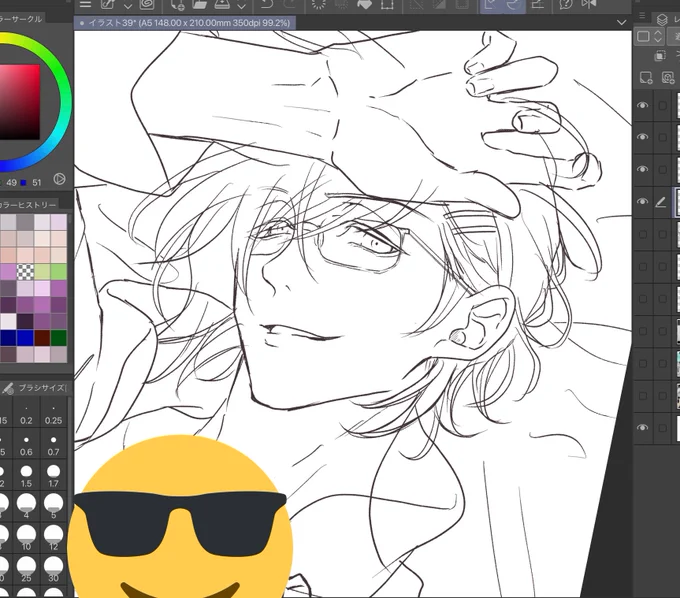The image size is (680, 598).
Task: Pick a shade in the red color square
Action: (20, 102)
